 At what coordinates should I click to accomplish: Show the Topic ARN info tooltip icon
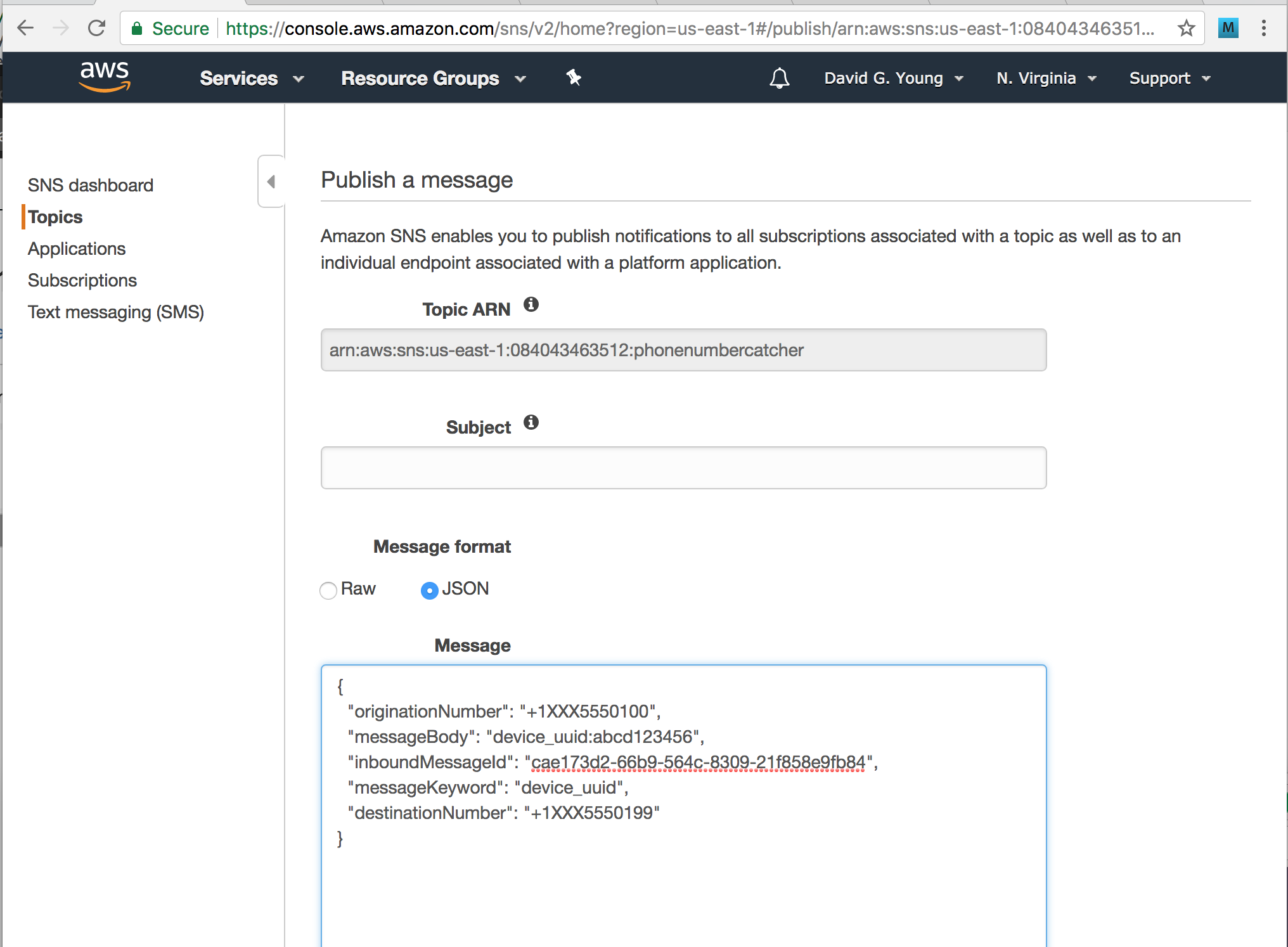[x=531, y=305]
